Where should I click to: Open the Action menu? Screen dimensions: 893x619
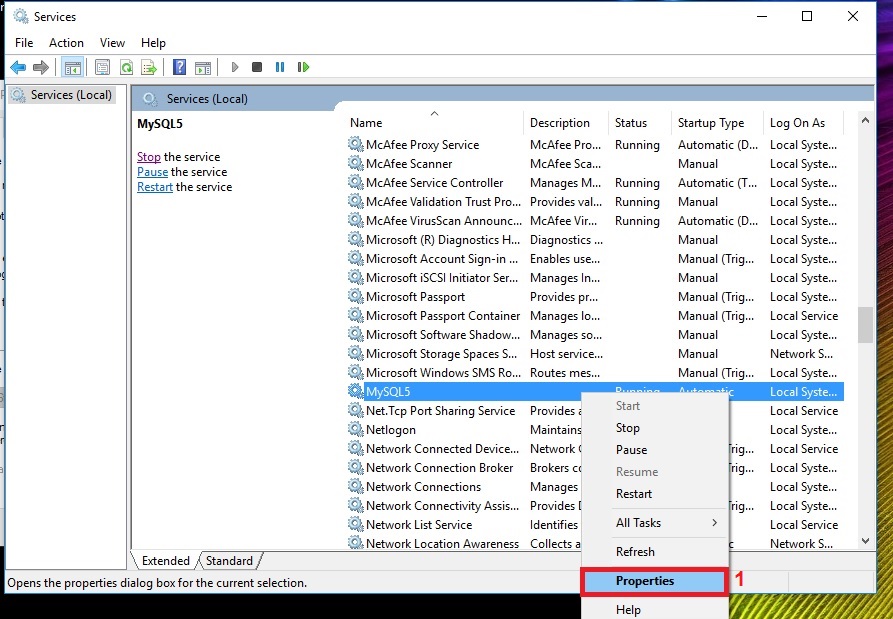coord(66,43)
